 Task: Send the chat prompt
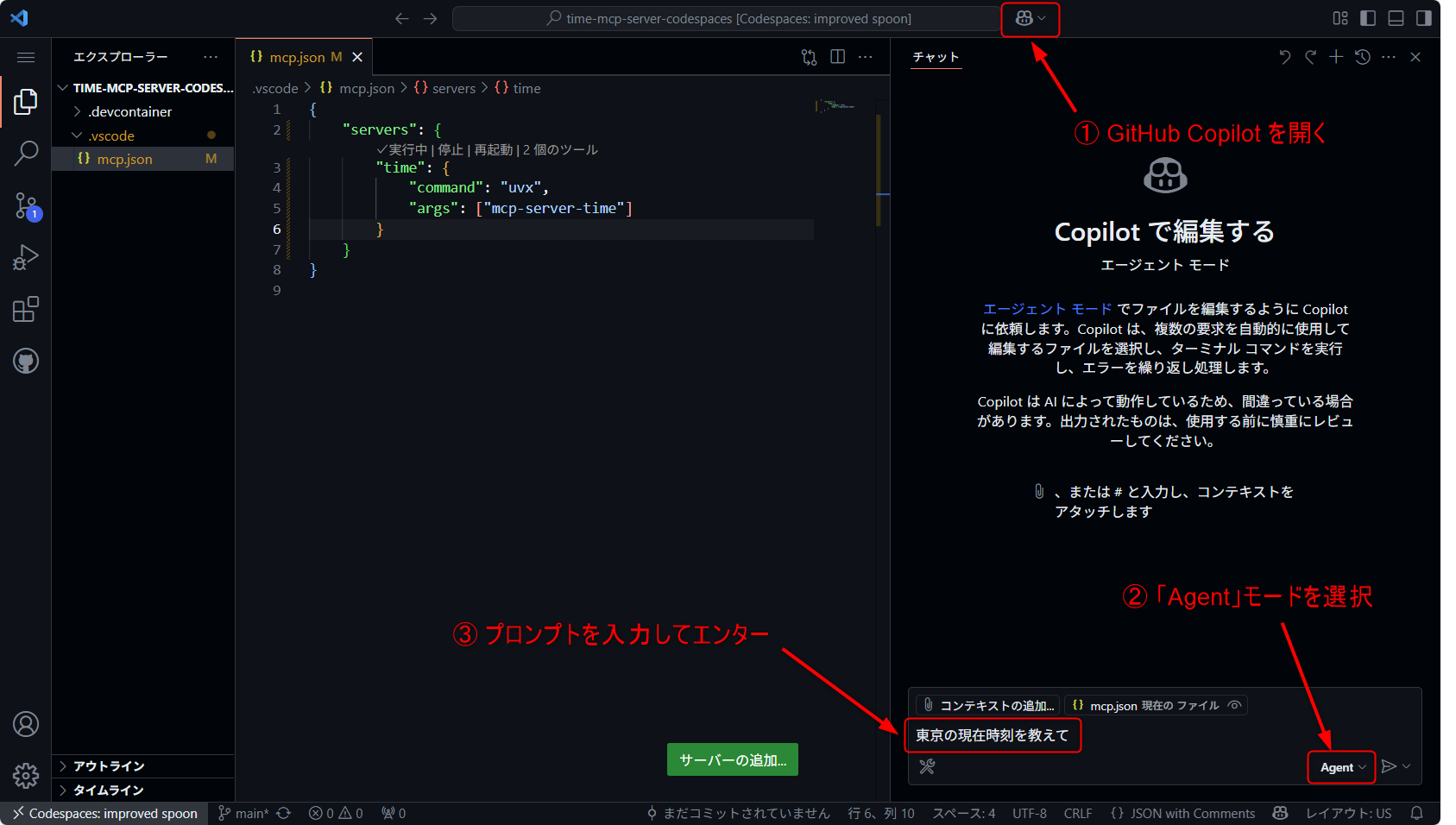coord(1388,766)
